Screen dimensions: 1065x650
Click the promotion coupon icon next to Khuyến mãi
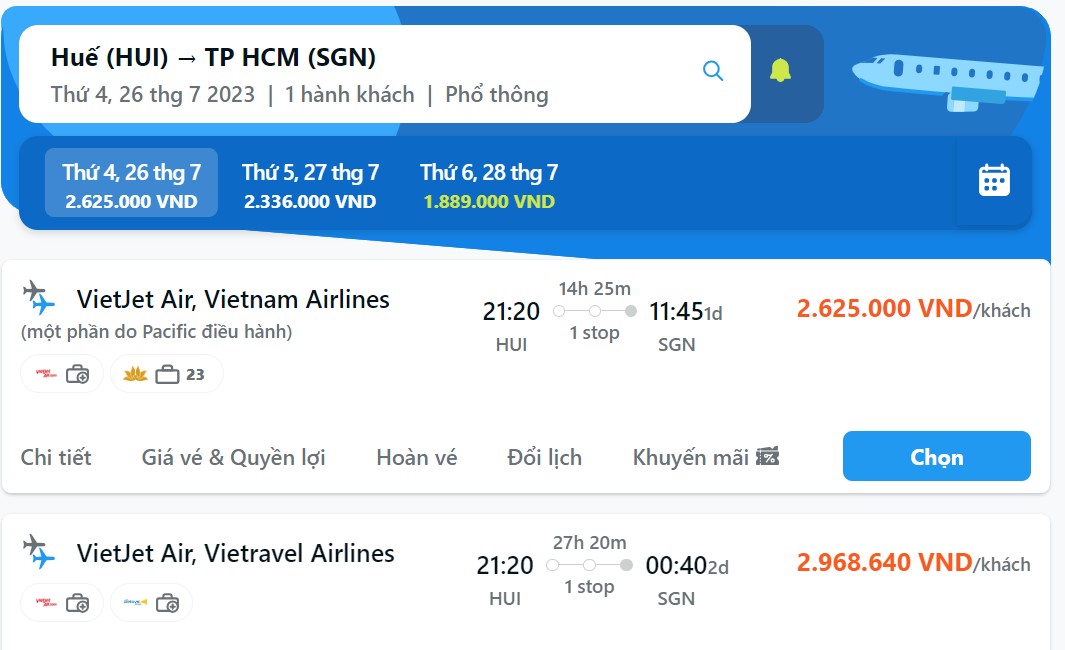[768, 456]
